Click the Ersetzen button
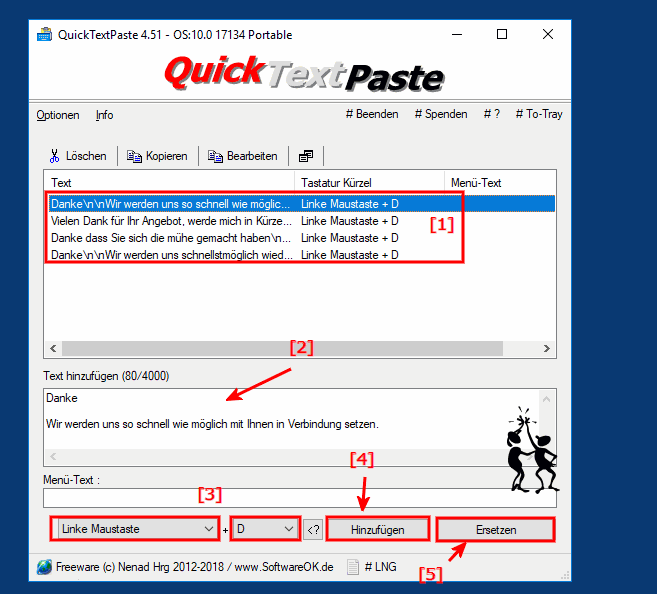Viewport: 657px width, 594px height. pos(496,530)
